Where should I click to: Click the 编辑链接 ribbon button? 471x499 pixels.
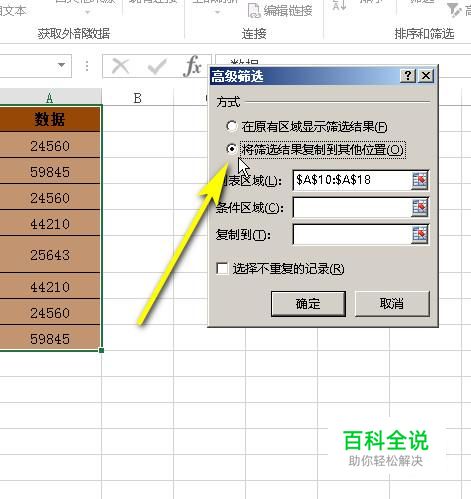(x=280, y=11)
